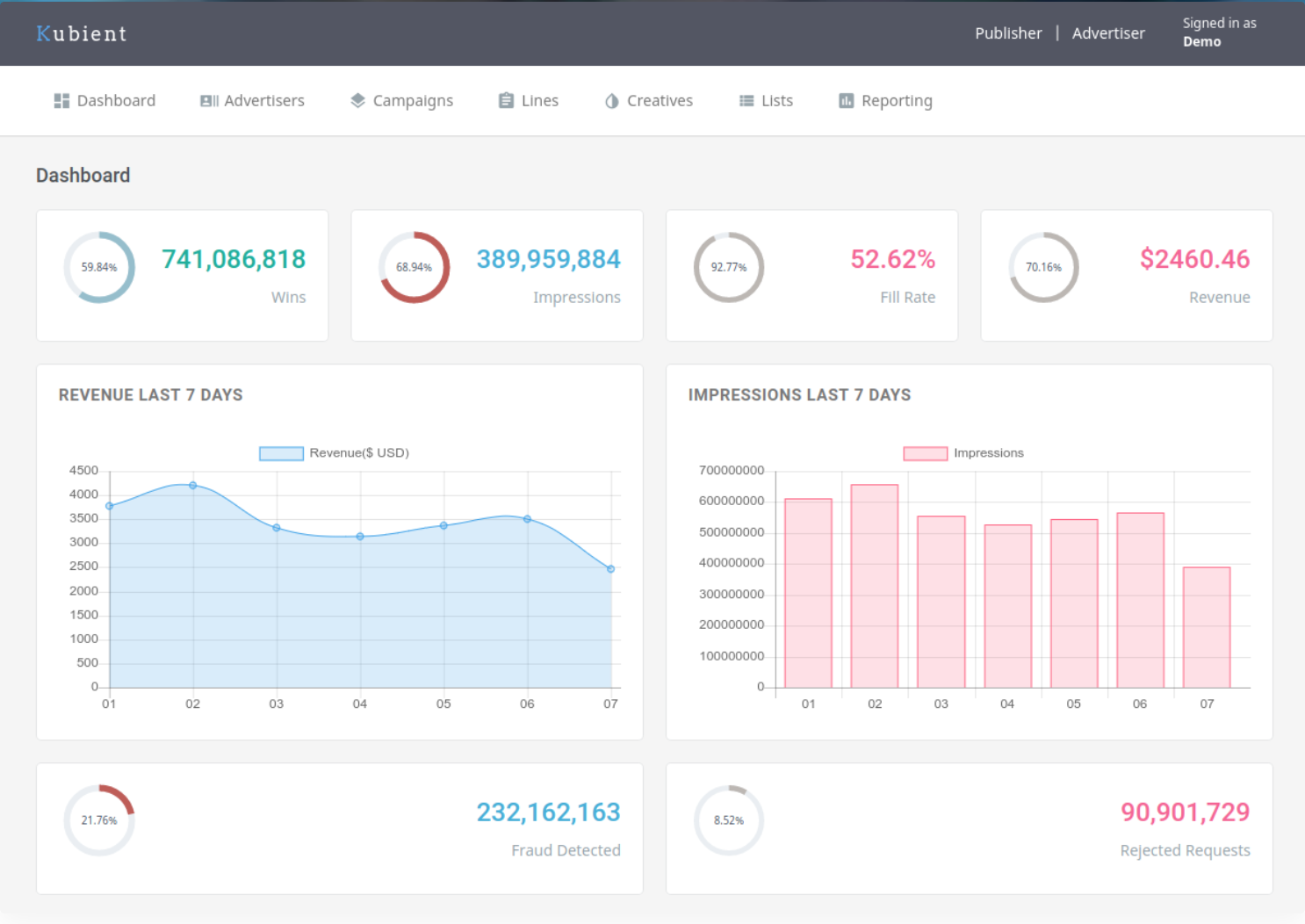Click the impressions bar for day 06
Image resolution: width=1305 pixels, height=924 pixels.
click(x=1140, y=600)
